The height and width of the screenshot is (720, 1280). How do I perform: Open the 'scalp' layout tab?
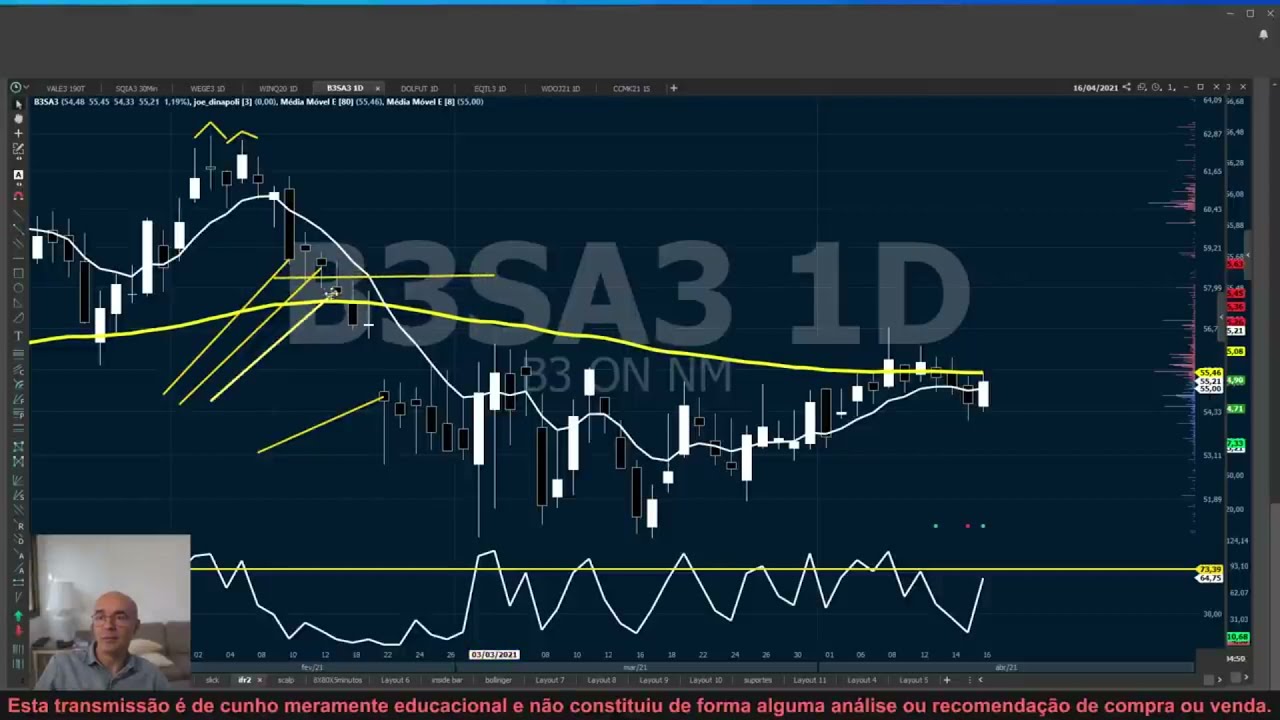point(286,680)
